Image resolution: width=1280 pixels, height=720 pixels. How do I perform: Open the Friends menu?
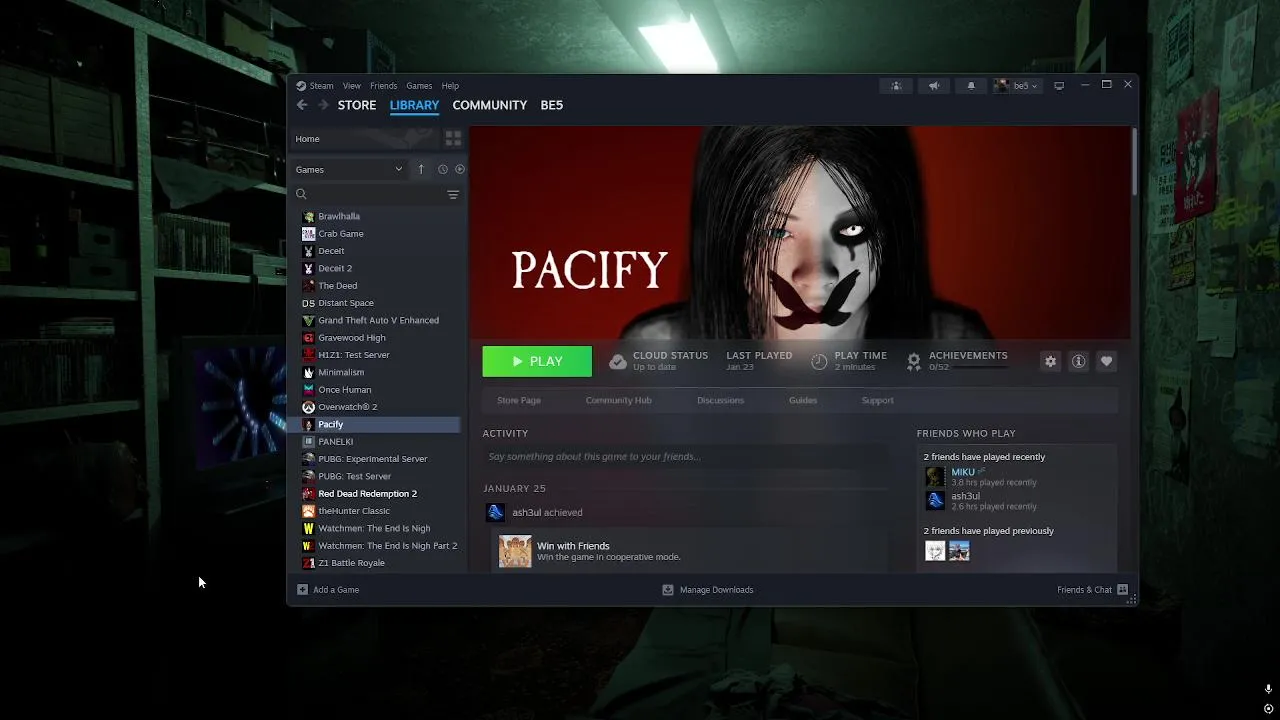tap(383, 86)
